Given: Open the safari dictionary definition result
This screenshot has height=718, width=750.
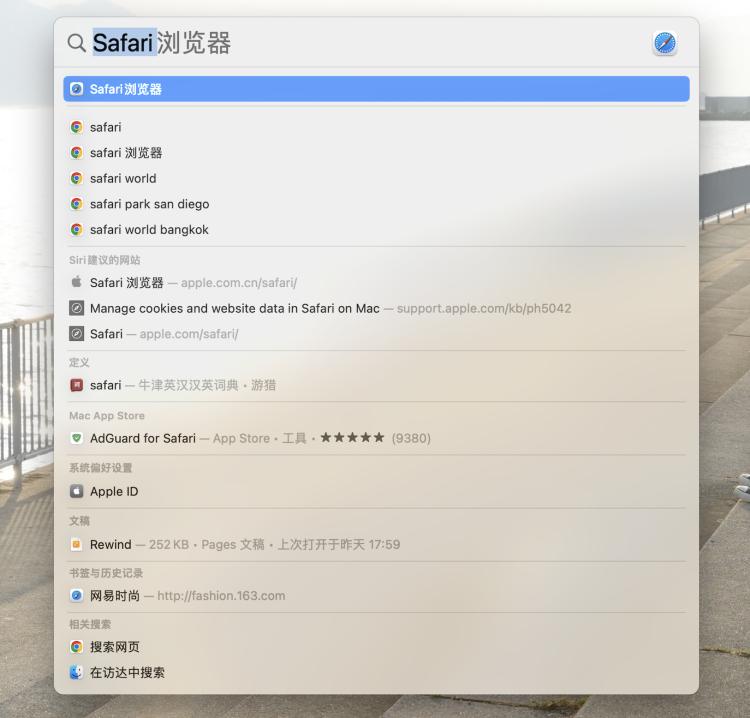Looking at the screenshot, I should 376,385.
